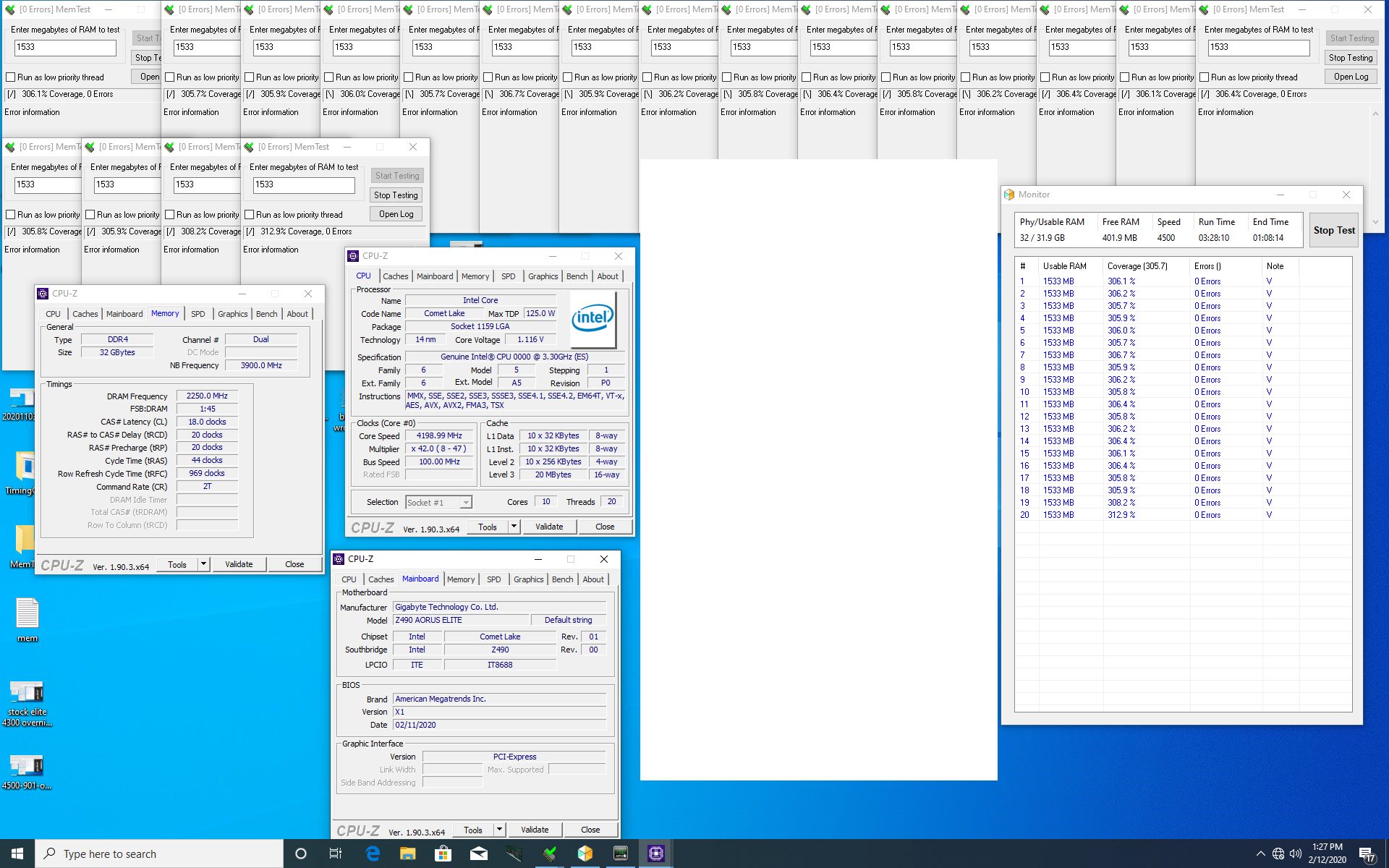Click the green memory module app taskbar icon
Screen dimensions: 1389x868
pos(621,854)
